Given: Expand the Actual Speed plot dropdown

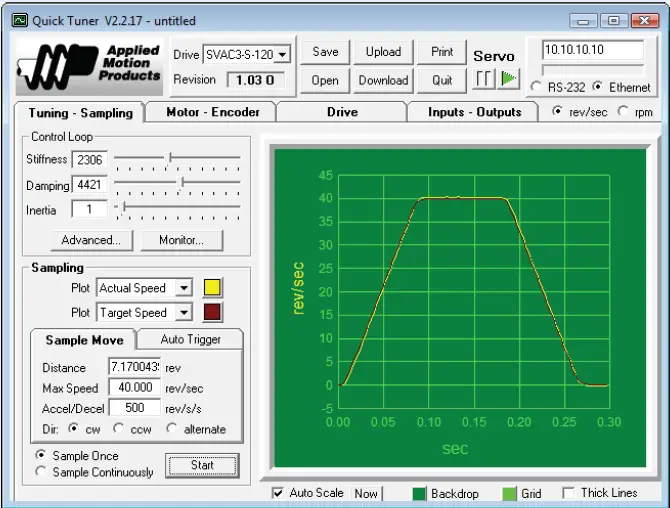Looking at the screenshot, I should coord(184,288).
